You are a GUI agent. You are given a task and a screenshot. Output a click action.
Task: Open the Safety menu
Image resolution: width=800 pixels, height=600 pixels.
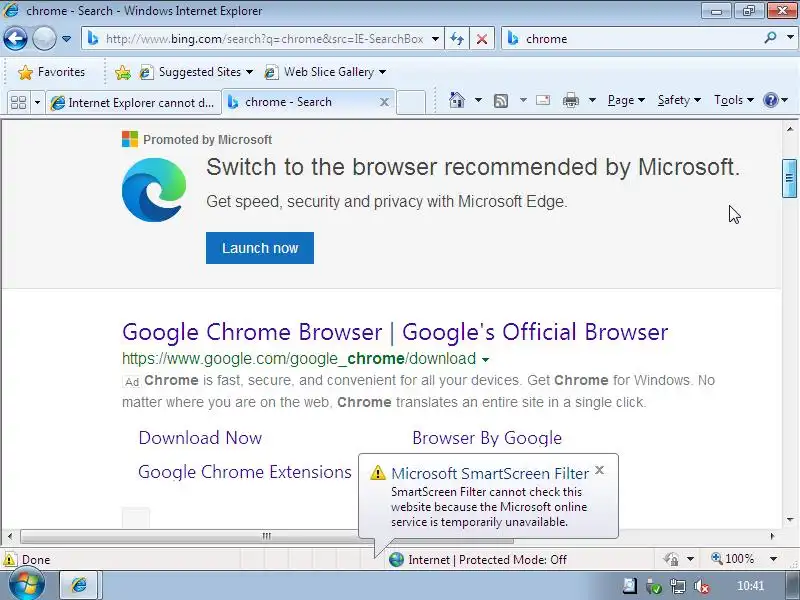pyautogui.click(x=679, y=100)
